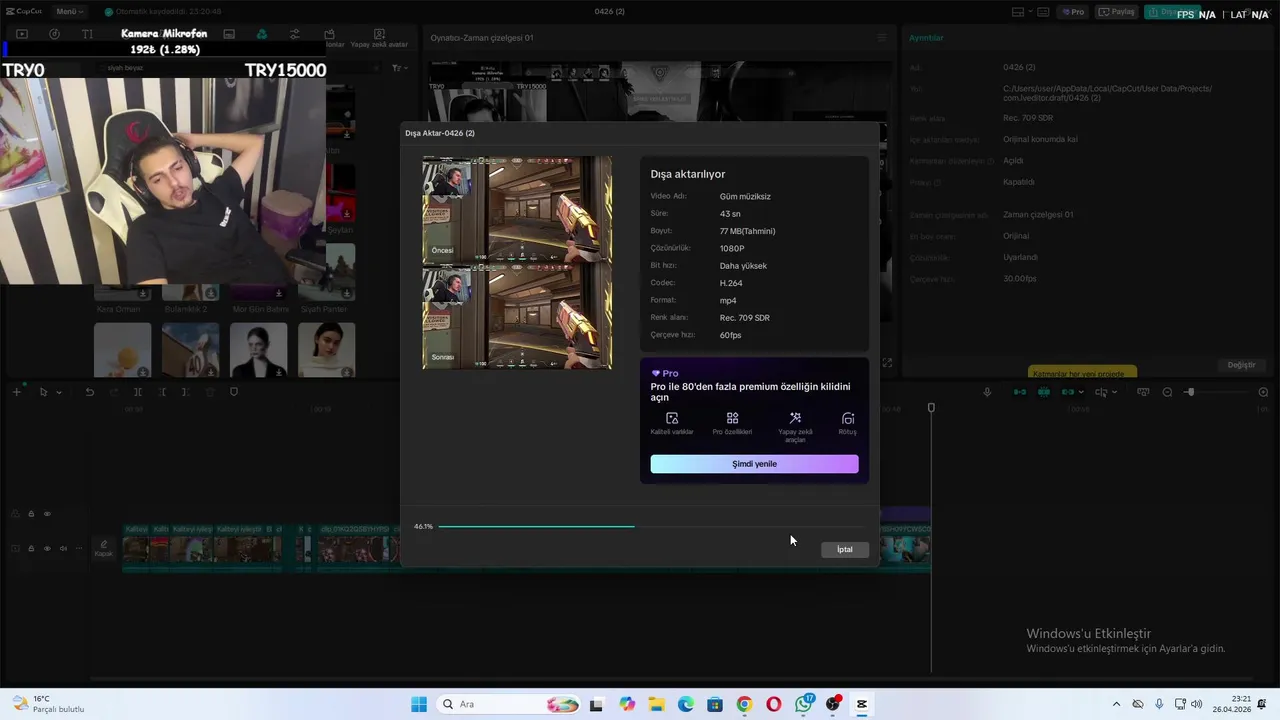The image size is (1280, 720).
Task: Click the Pro özellikleri icon
Action: [x=732, y=418]
